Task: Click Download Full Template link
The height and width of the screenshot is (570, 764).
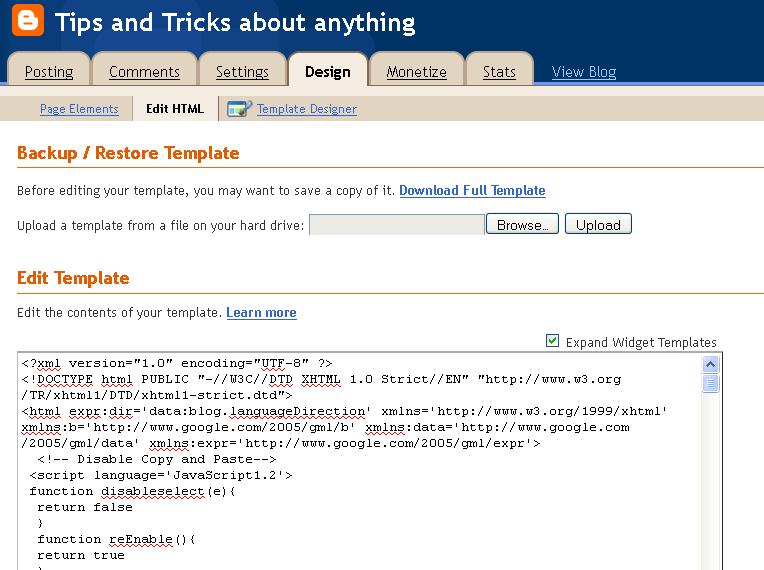Action: click(x=472, y=190)
